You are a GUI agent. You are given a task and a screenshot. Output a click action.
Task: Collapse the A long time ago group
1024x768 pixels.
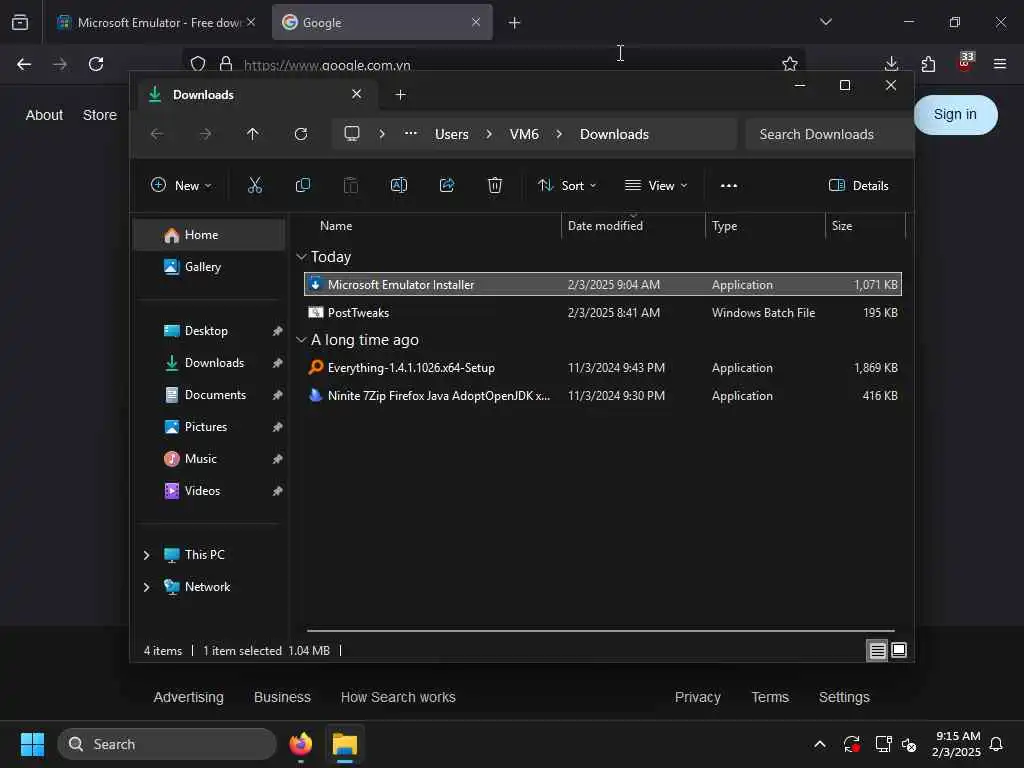[x=302, y=340]
